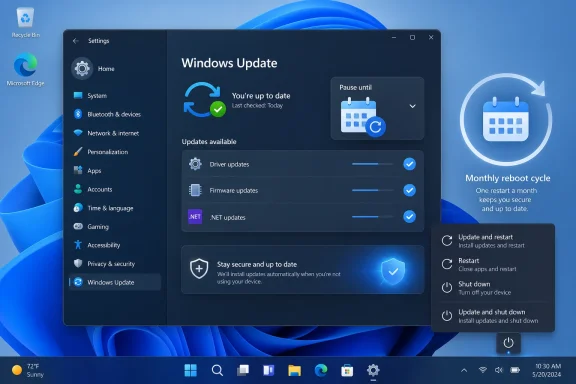Open the clock showing 10:30 AM
This screenshot has width=576, height=384.
click(x=547, y=370)
